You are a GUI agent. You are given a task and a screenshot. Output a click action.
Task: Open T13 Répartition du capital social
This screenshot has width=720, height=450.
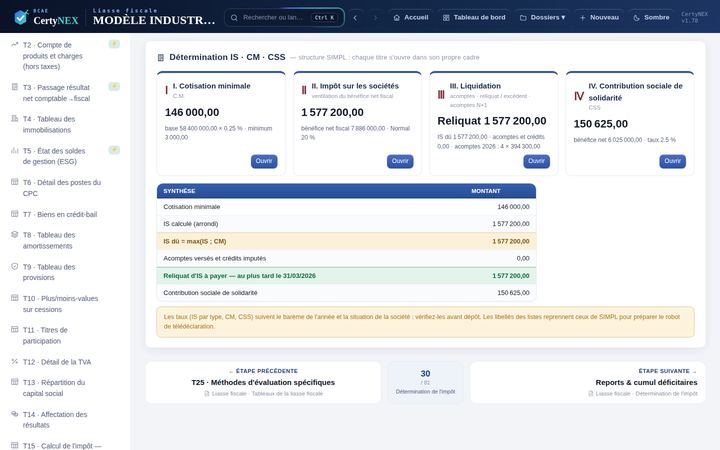coord(64,388)
